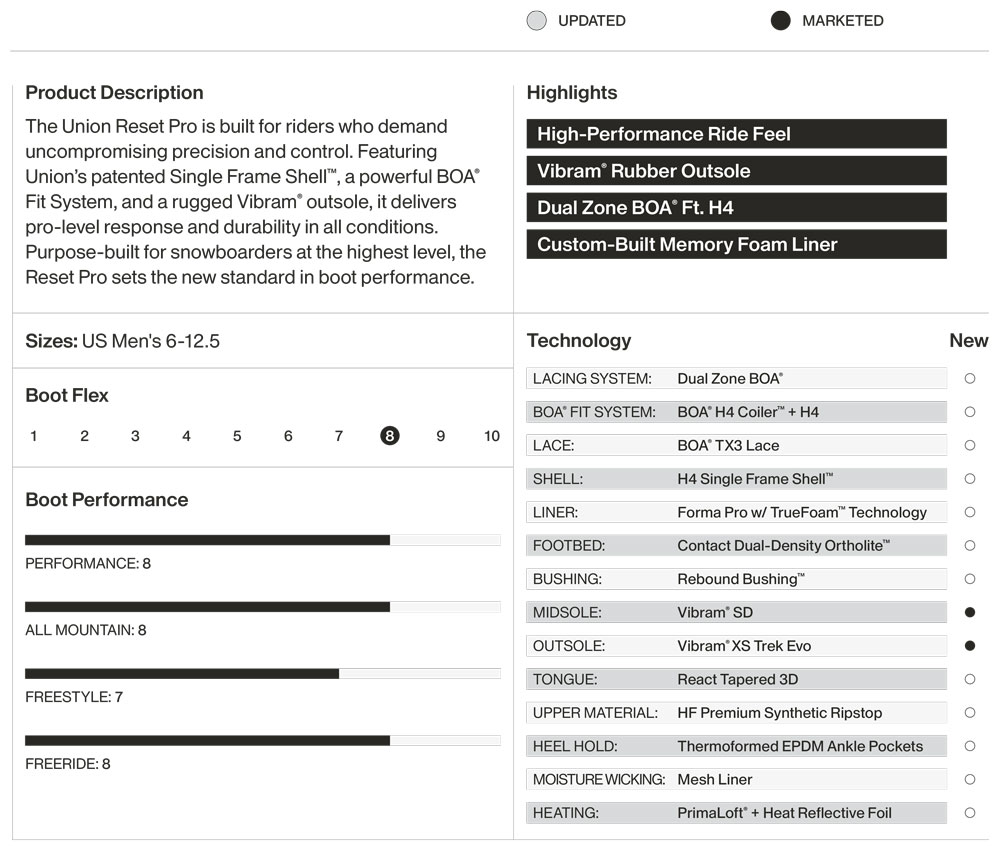
Task: Click the Freestyle performance rating bar
Action: tap(262, 674)
